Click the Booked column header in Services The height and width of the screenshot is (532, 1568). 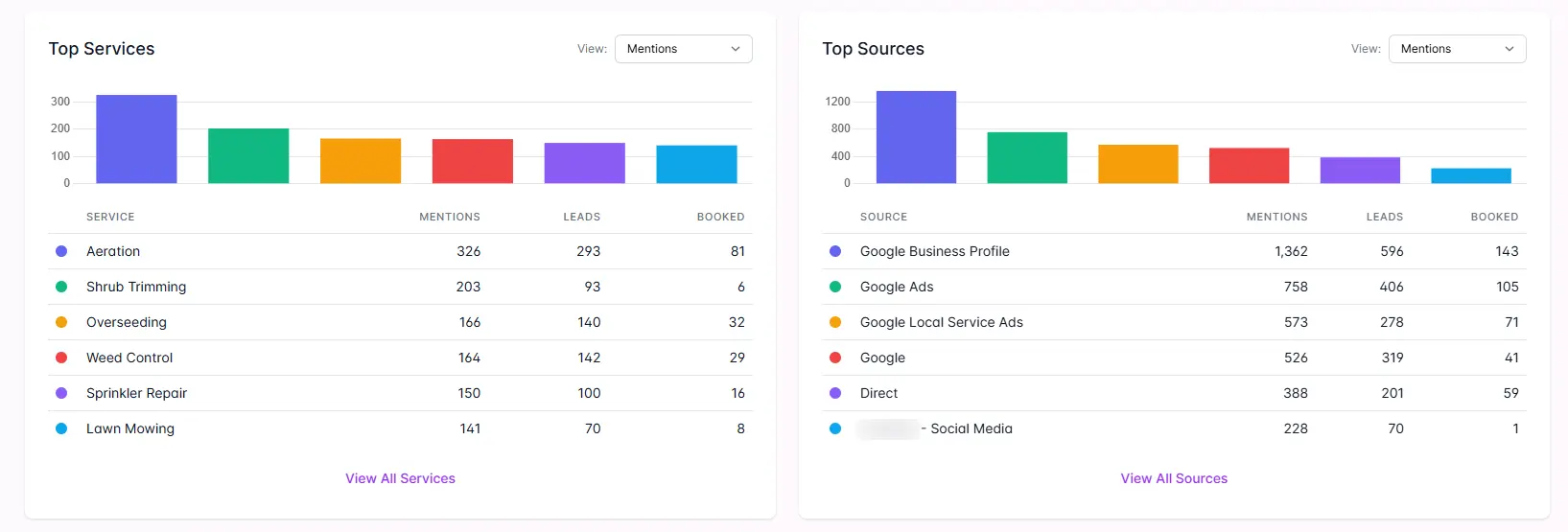[x=720, y=217]
